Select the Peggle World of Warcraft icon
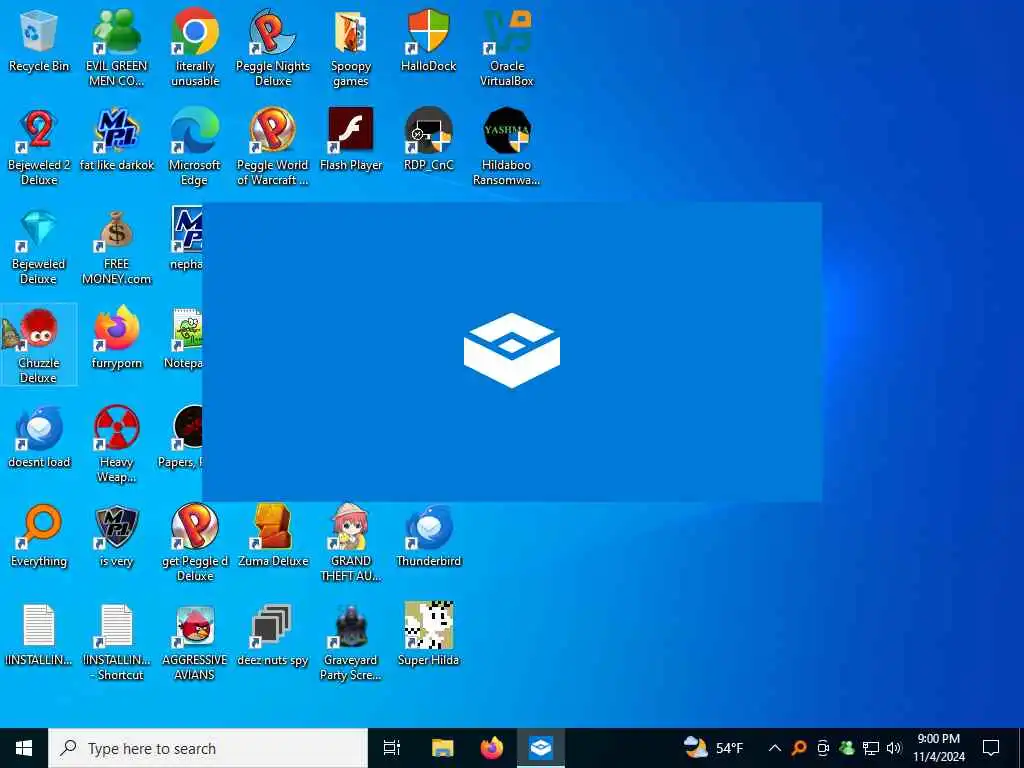1024x768 pixels. [272, 146]
